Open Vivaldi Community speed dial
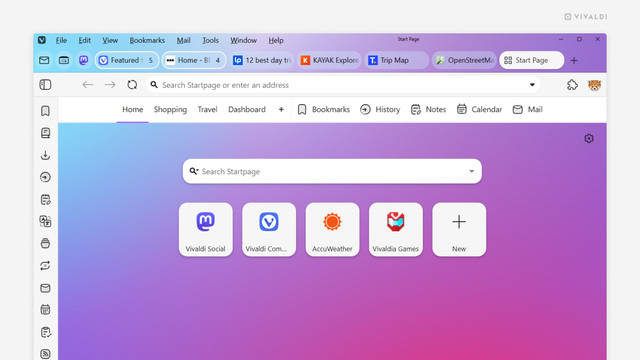This screenshot has width=640, height=360. click(x=269, y=229)
